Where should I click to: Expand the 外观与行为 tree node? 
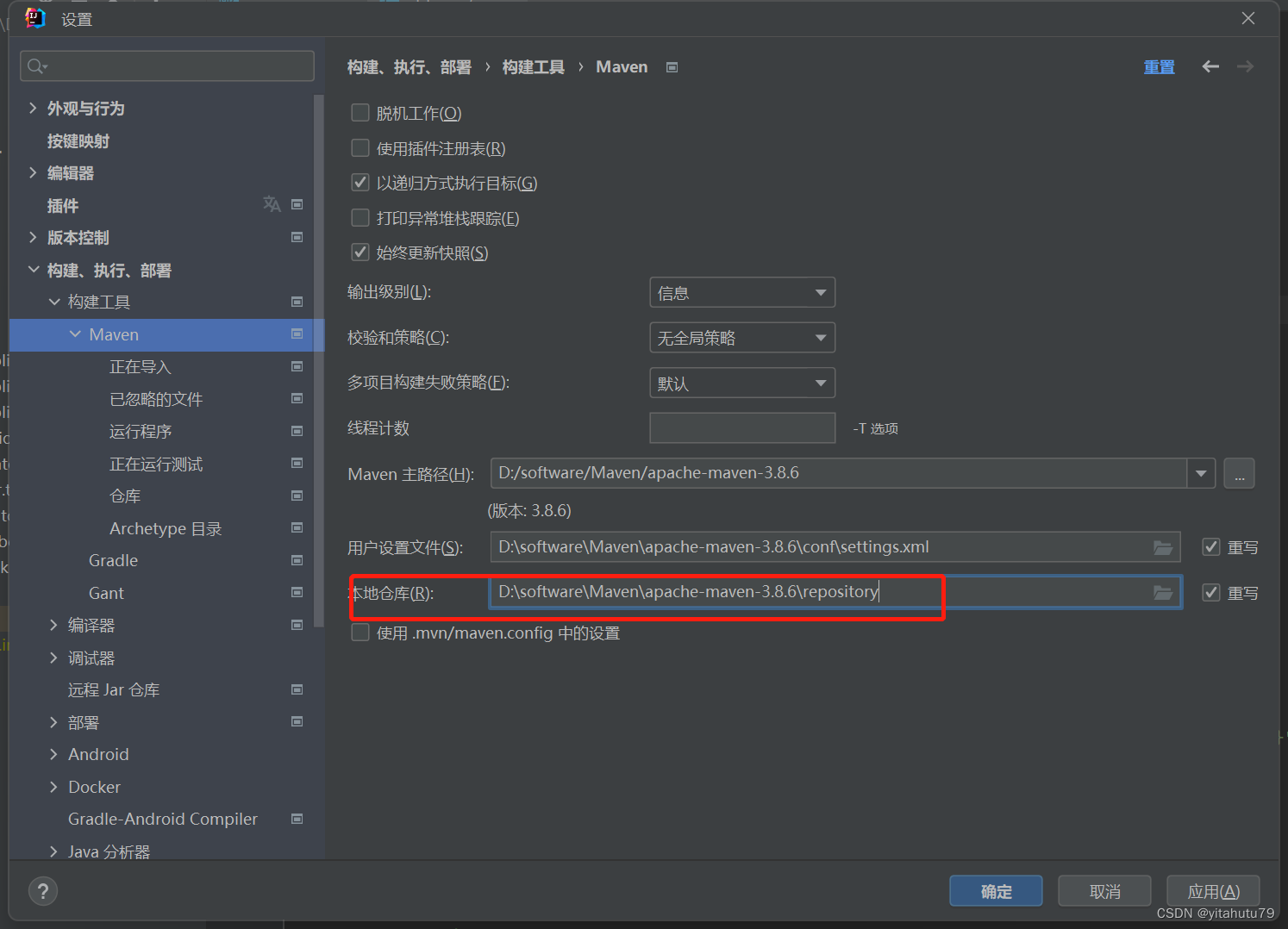tap(33, 108)
